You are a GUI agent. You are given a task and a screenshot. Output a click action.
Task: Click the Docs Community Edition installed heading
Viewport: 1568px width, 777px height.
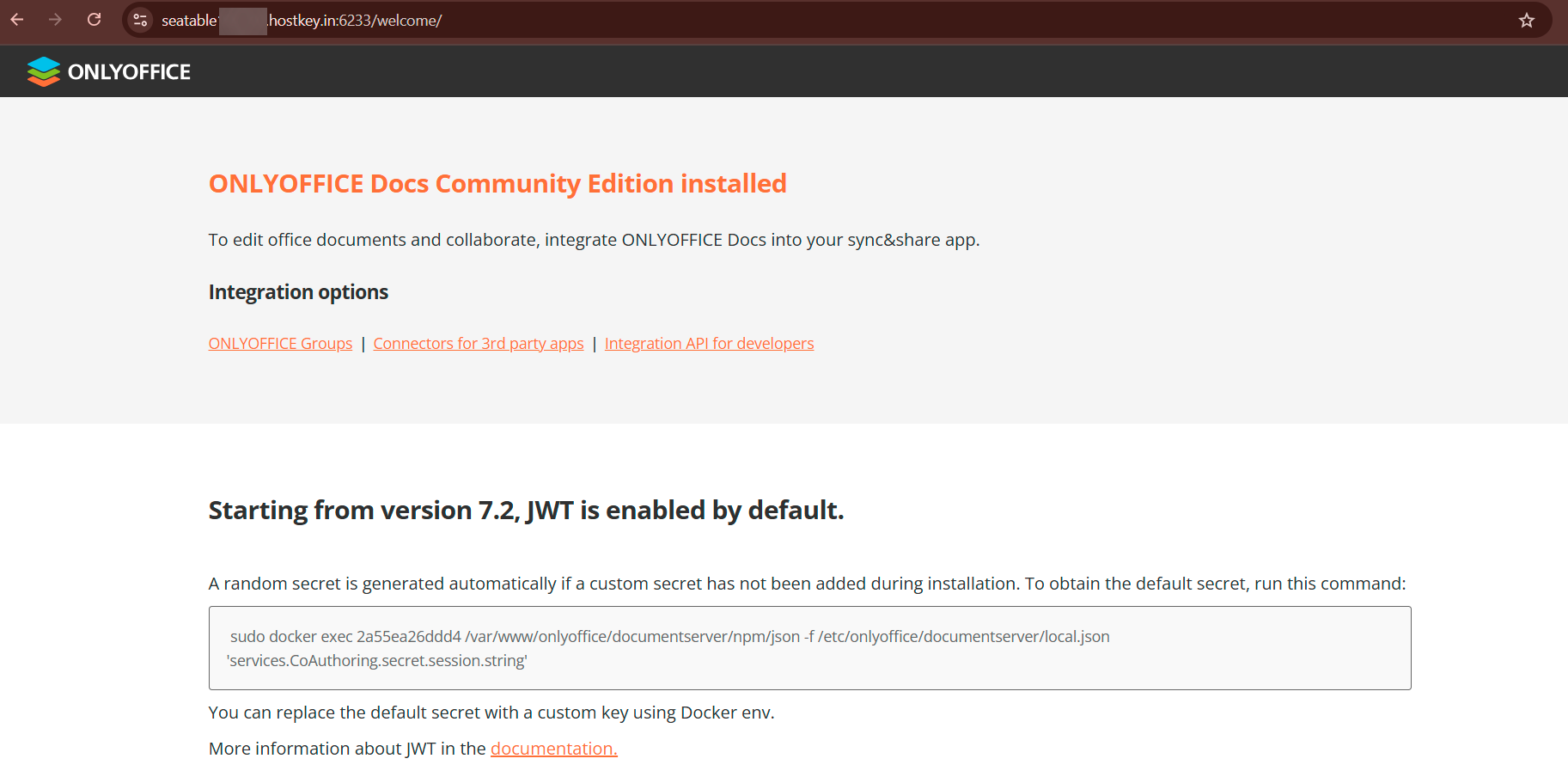497,184
